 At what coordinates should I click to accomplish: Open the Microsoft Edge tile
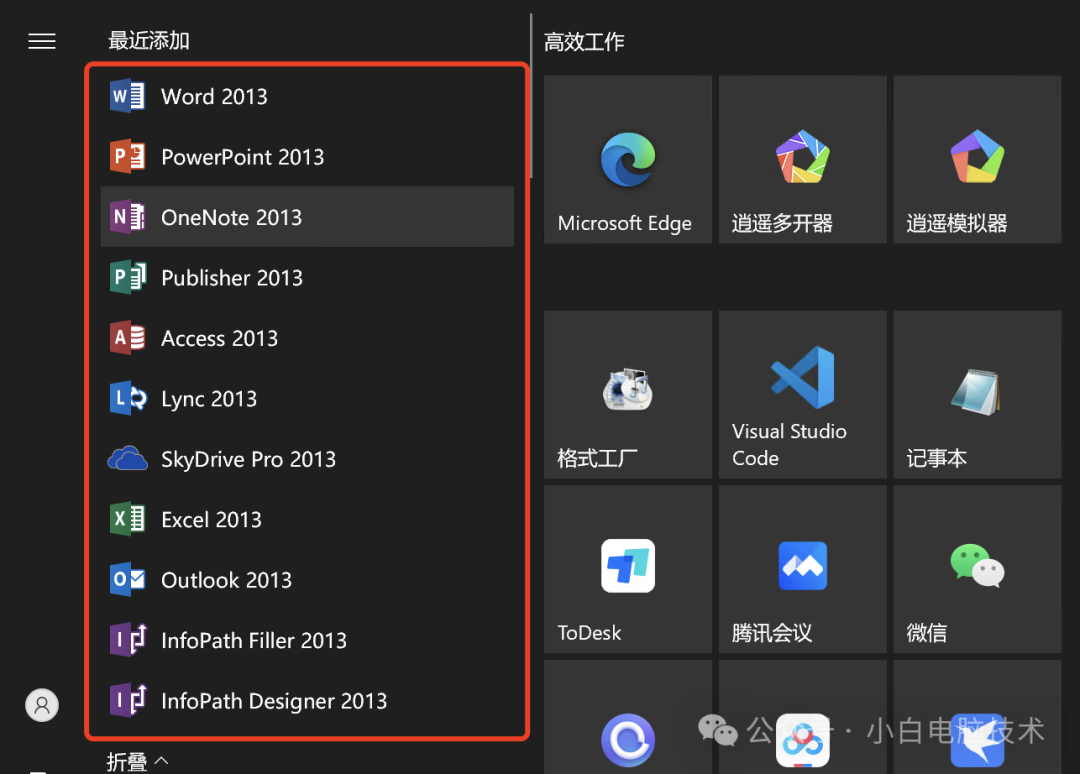(x=627, y=159)
